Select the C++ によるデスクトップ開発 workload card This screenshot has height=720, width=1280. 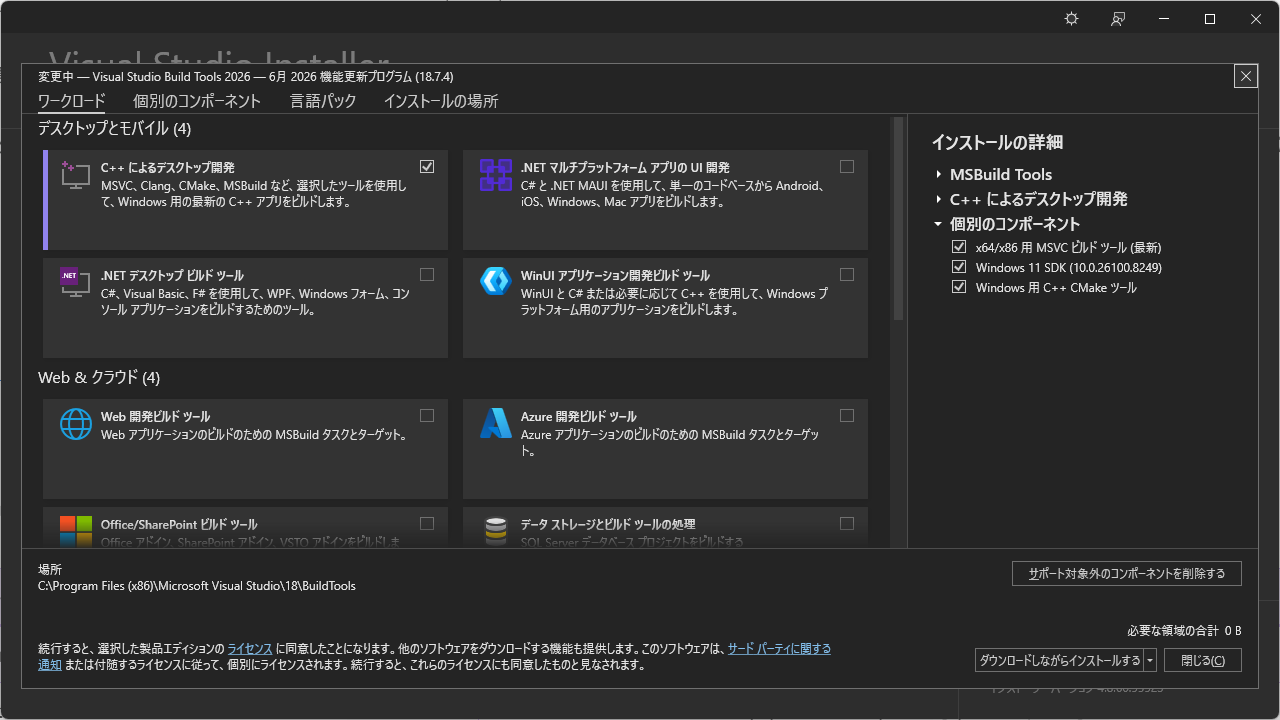[x=246, y=200]
